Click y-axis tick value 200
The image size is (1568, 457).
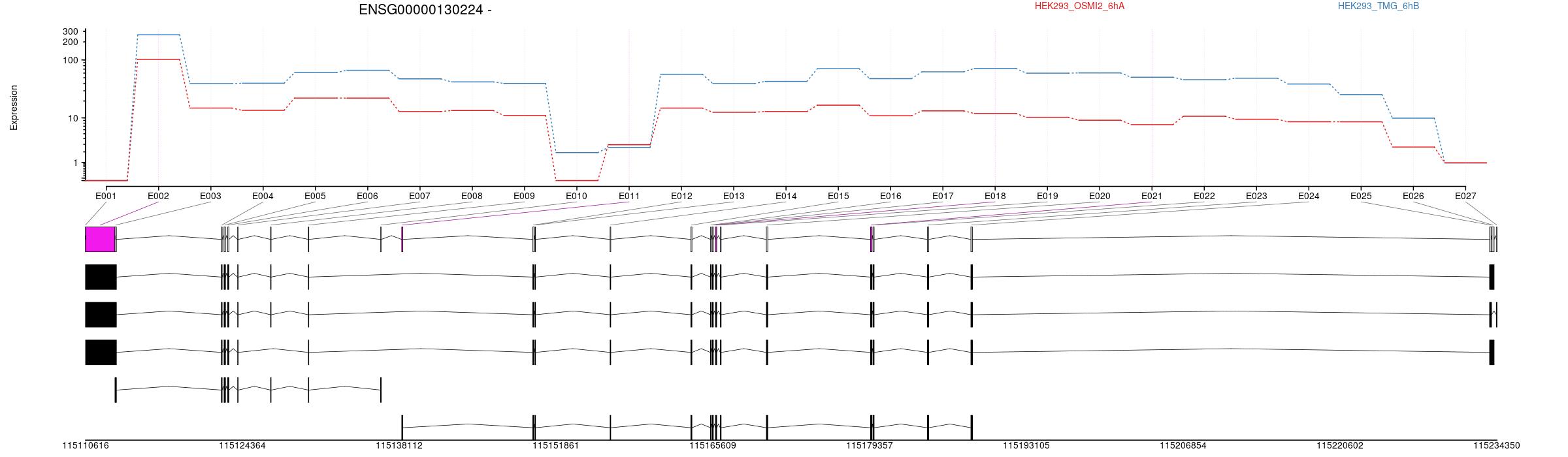(71, 42)
